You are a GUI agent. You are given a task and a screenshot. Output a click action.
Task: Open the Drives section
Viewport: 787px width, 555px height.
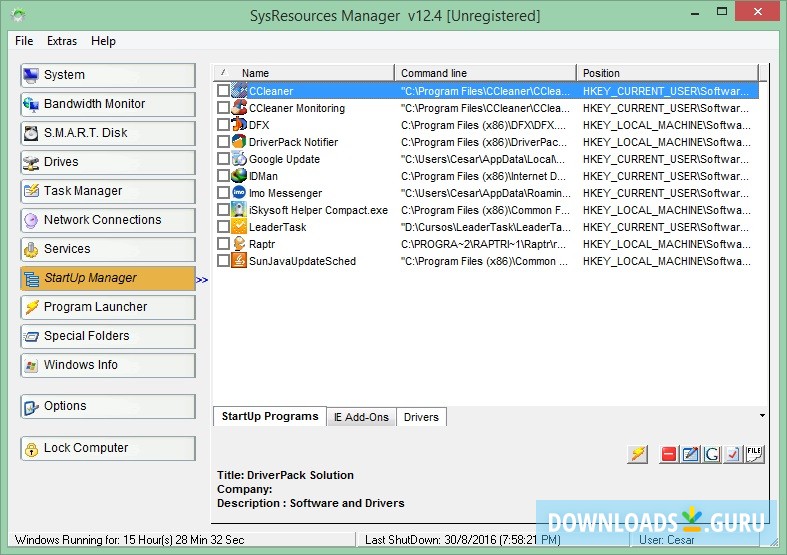(108, 162)
